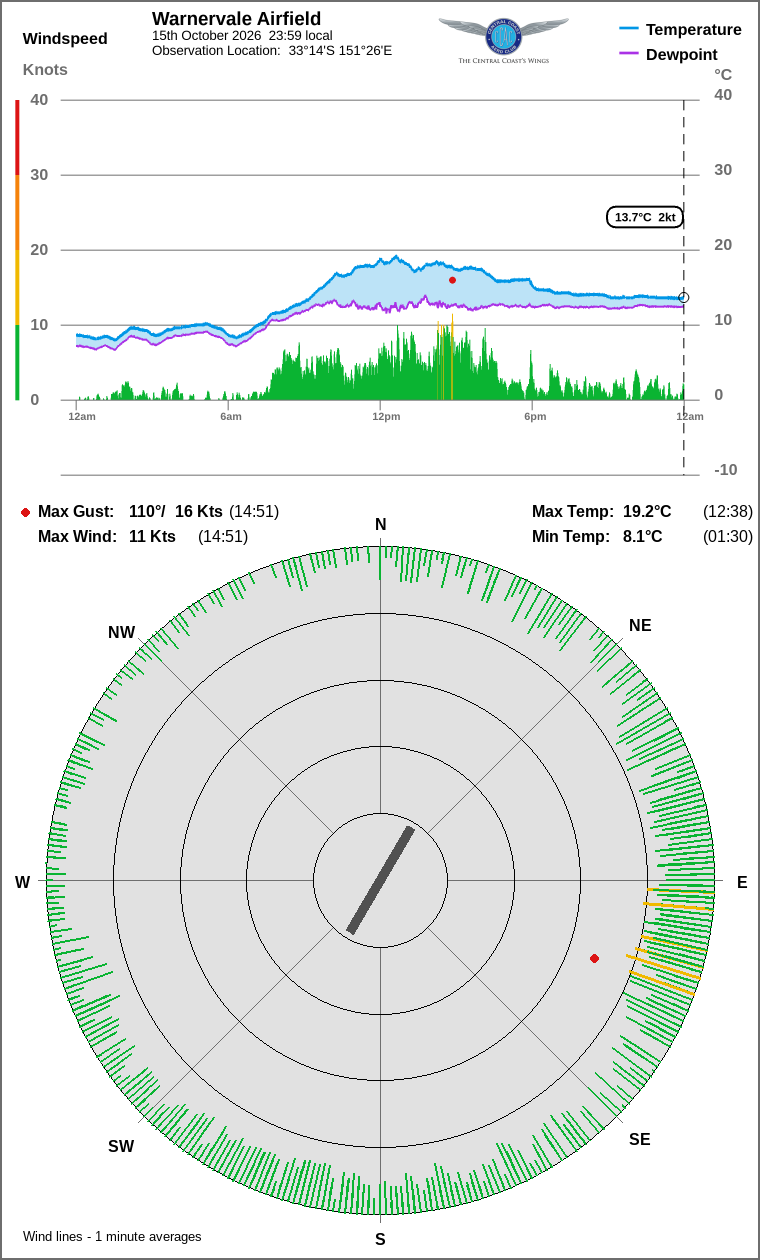
Task: Click the observation location coordinates
Action: coord(340,50)
